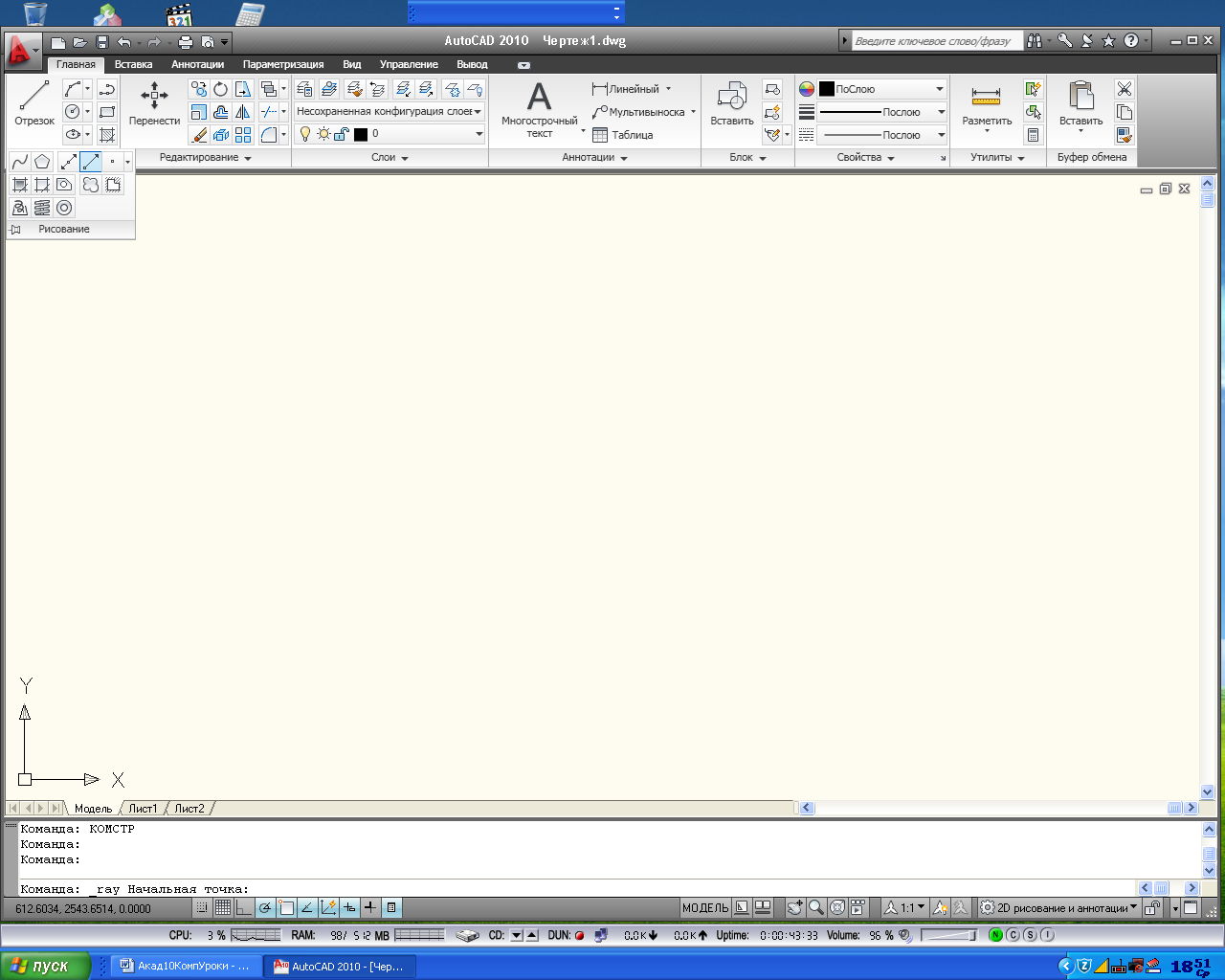Expand the Свойства panel
Viewport: 1225px width, 980px height.
click(x=865, y=157)
